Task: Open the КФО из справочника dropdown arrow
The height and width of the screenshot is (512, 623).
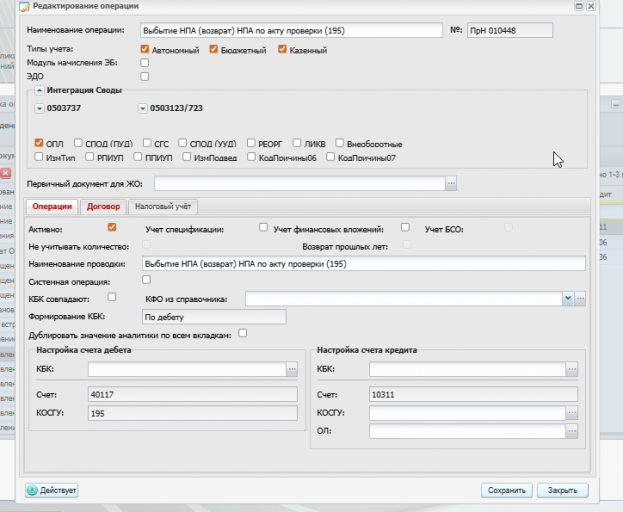Action: [x=568, y=298]
